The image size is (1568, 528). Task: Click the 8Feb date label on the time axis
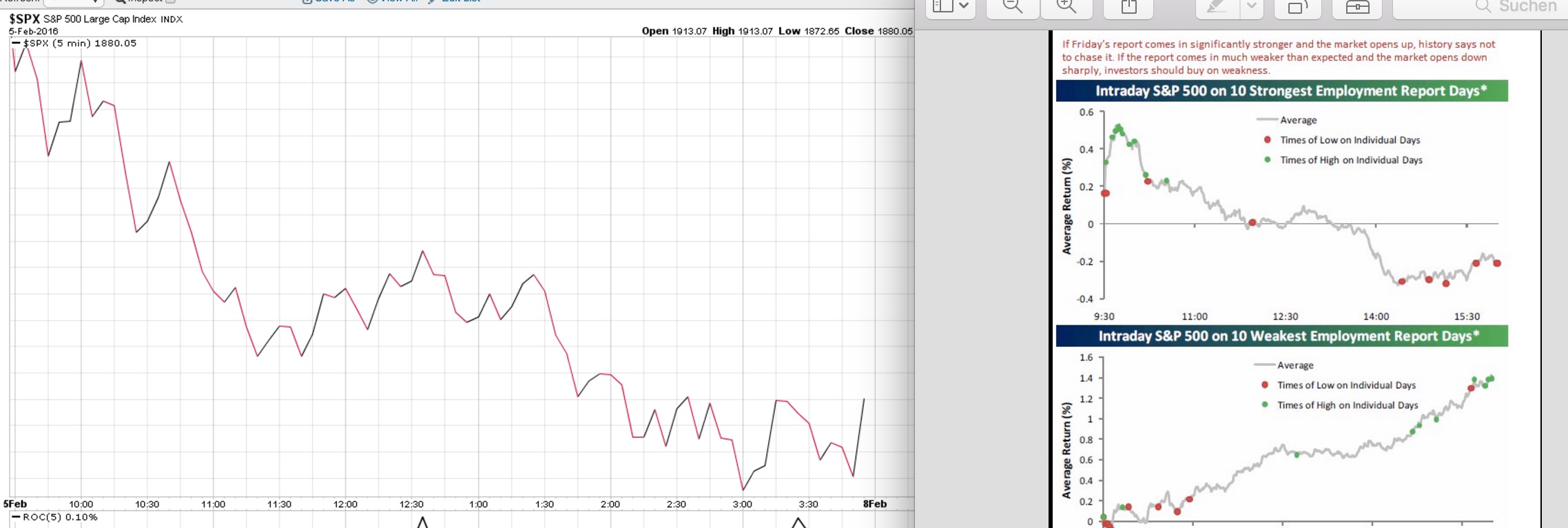(875, 504)
